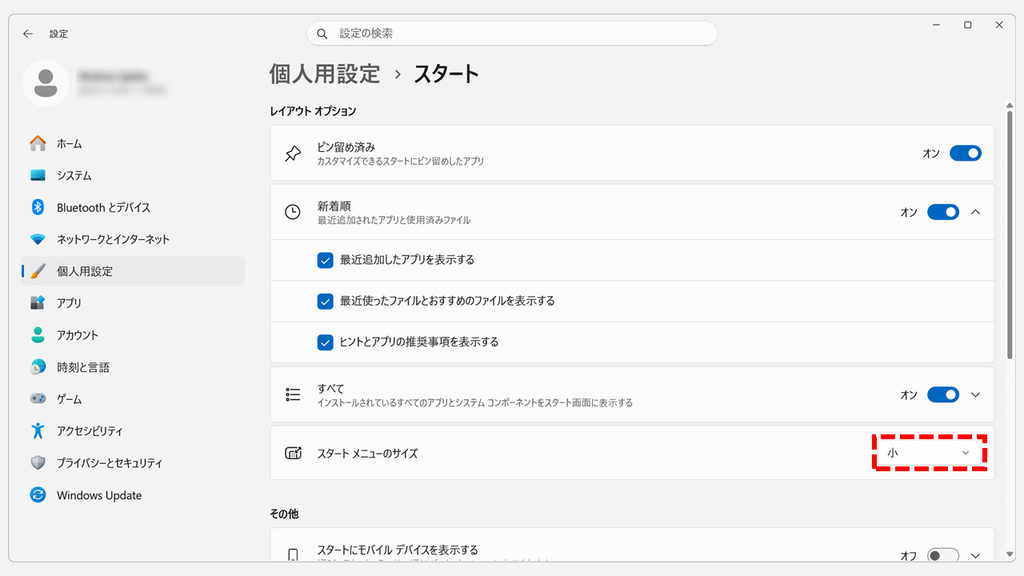Open プライバシーとセキュリティ settings

click(133, 462)
